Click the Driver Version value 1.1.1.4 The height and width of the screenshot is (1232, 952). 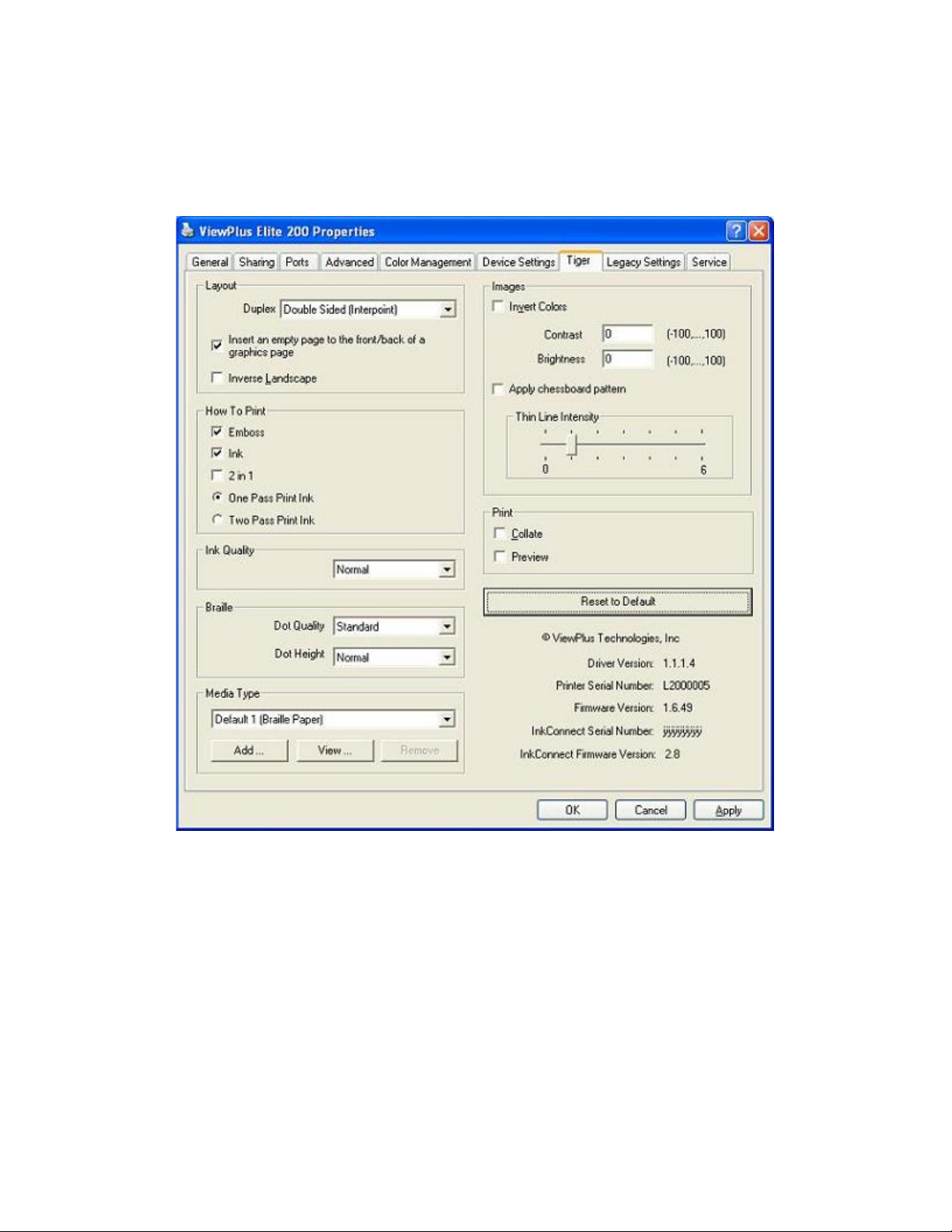tap(679, 663)
